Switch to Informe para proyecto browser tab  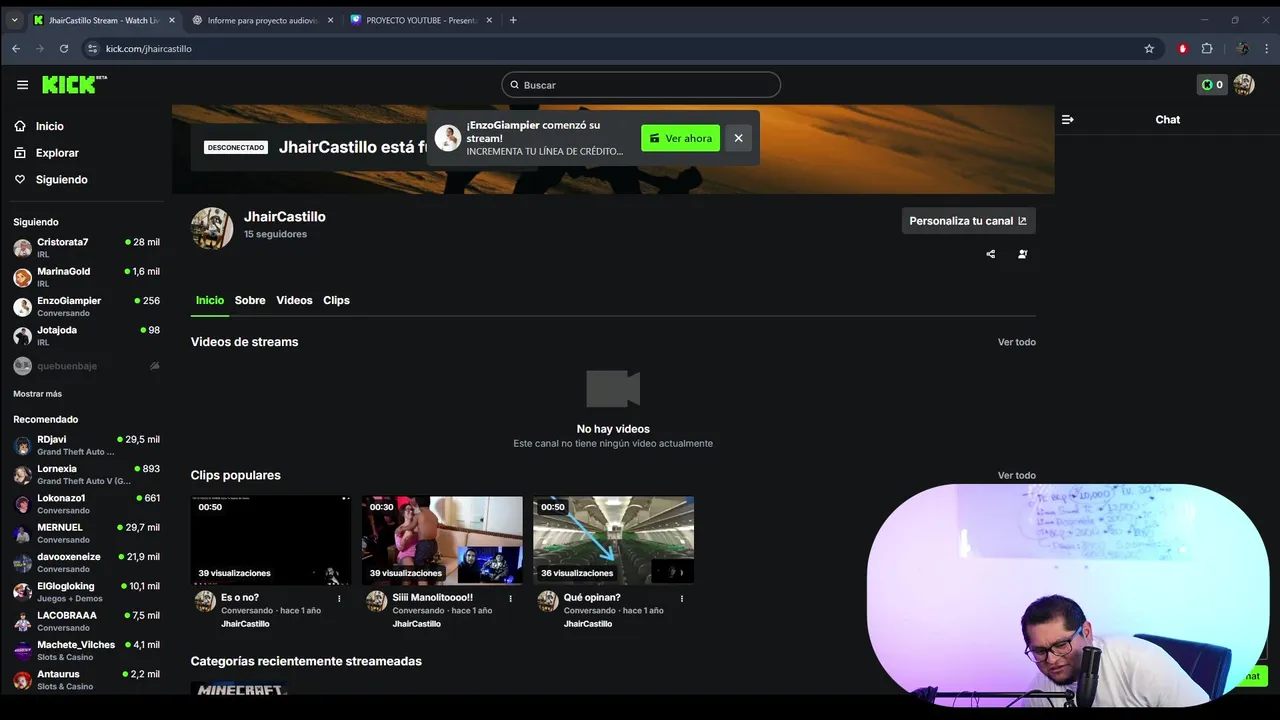263,20
